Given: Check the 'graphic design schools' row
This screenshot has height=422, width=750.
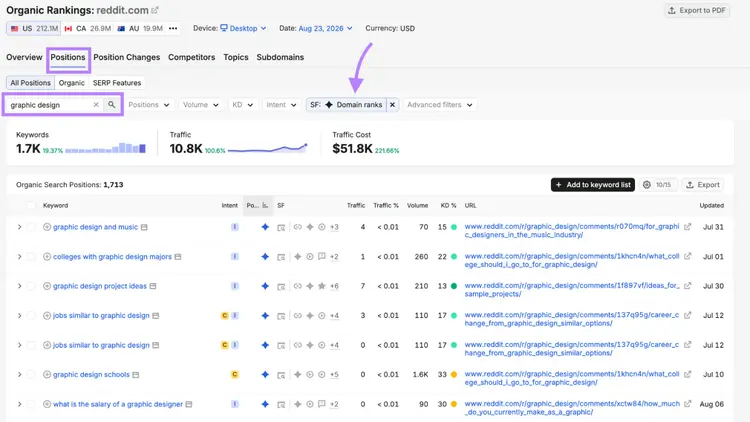Looking at the screenshot, I should tap(31, 375).
